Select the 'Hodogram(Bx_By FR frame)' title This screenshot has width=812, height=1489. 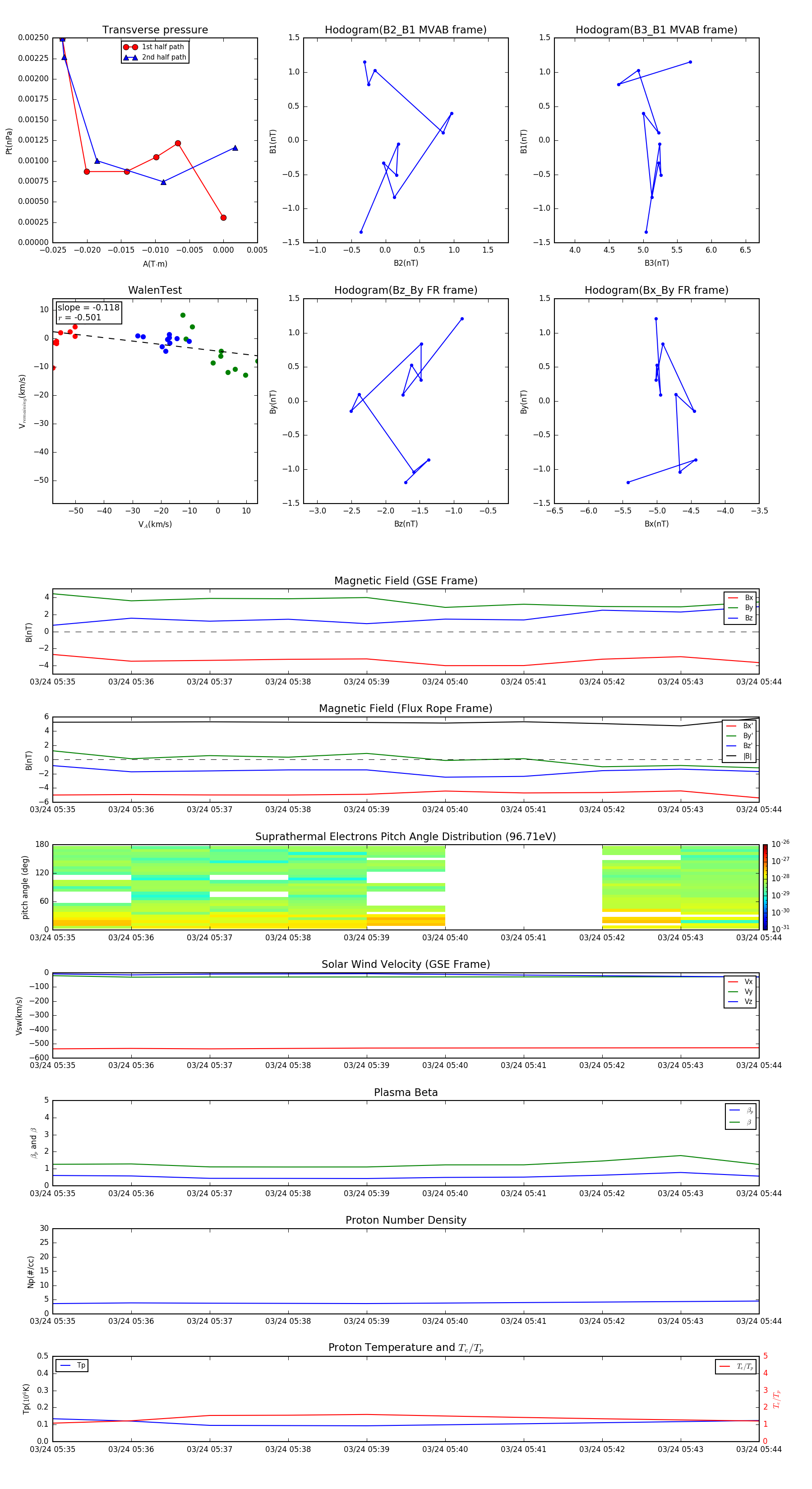[x=656, y=290]
